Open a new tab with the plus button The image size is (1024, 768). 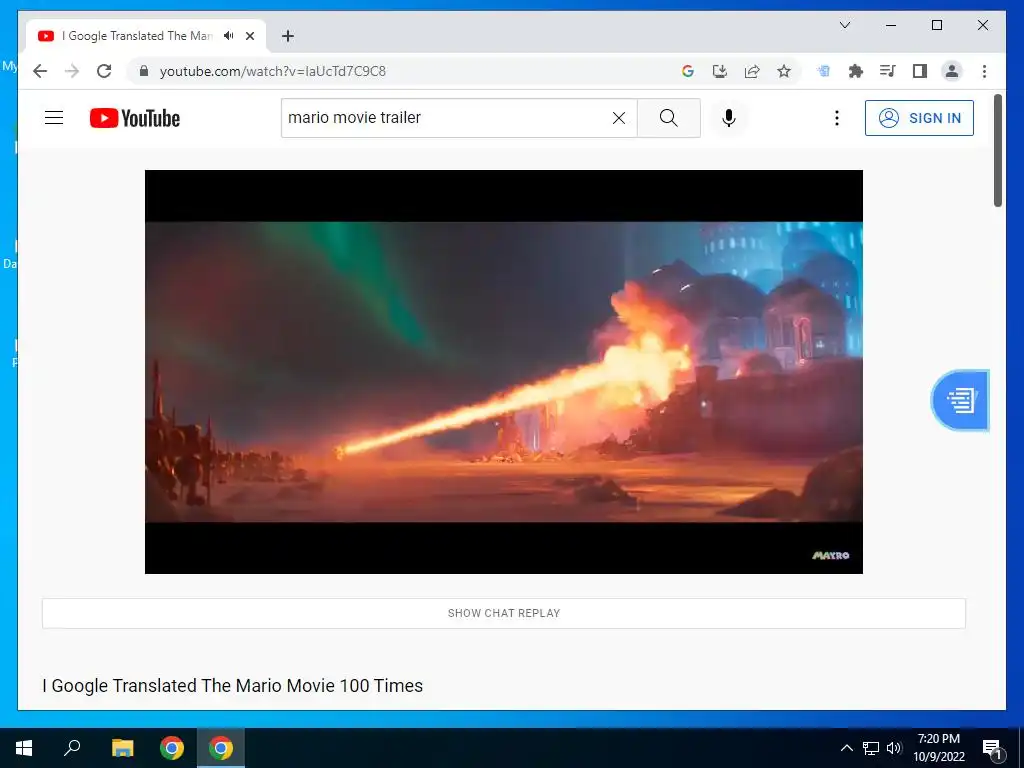click(287, 36)
